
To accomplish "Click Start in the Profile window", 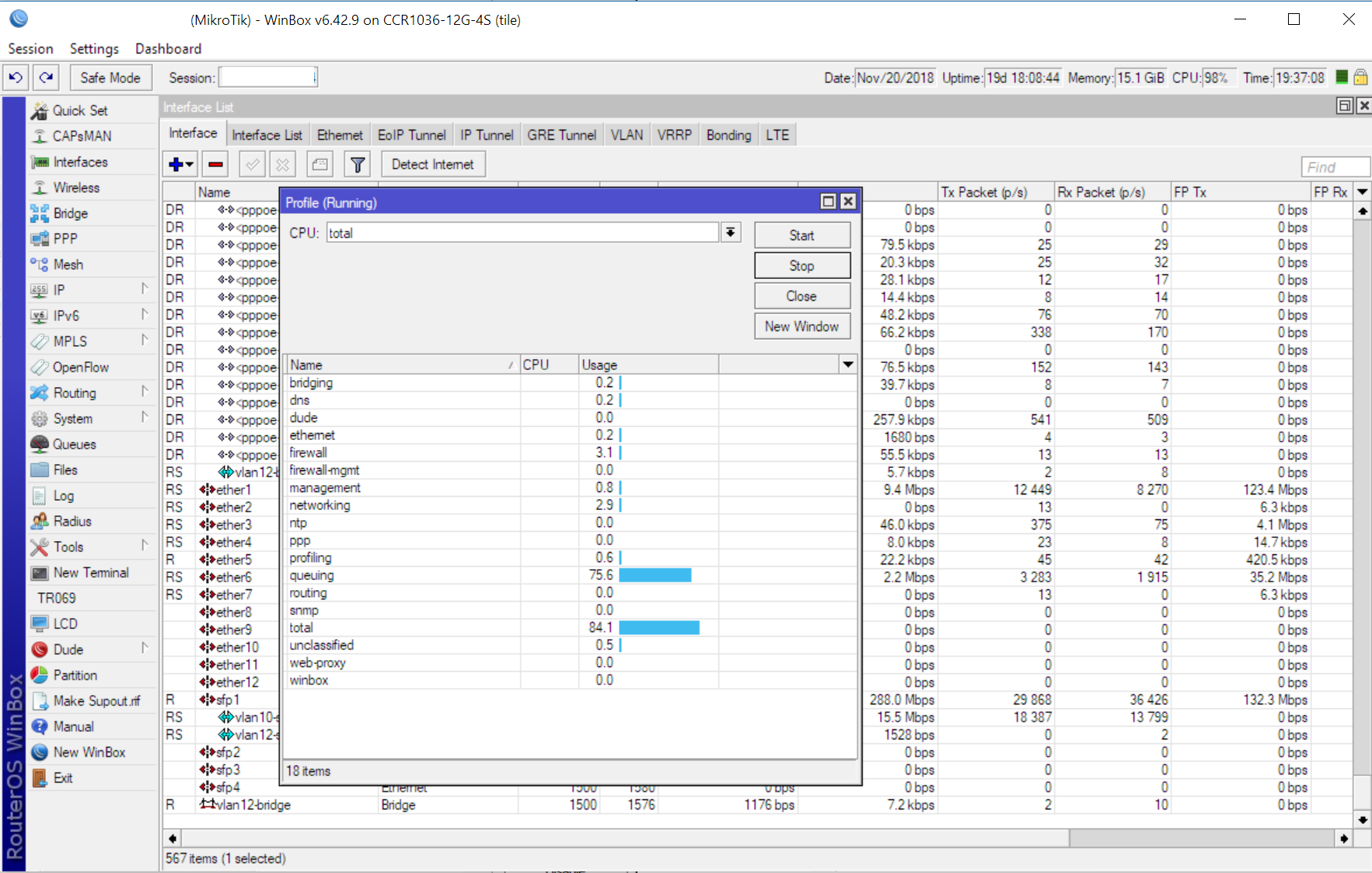I will pos(802,236).
